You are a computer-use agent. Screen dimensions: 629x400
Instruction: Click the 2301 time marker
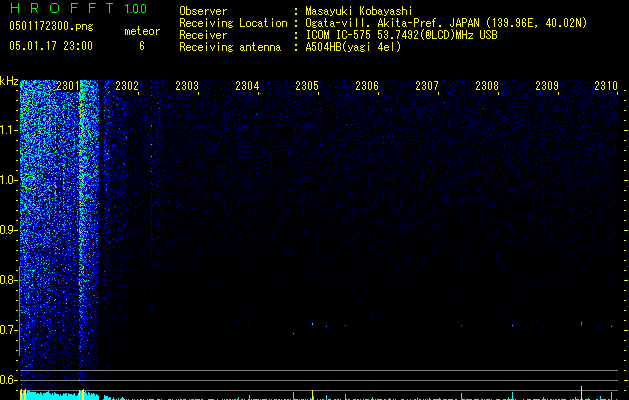pyautogui.click(x=68, y=86)
